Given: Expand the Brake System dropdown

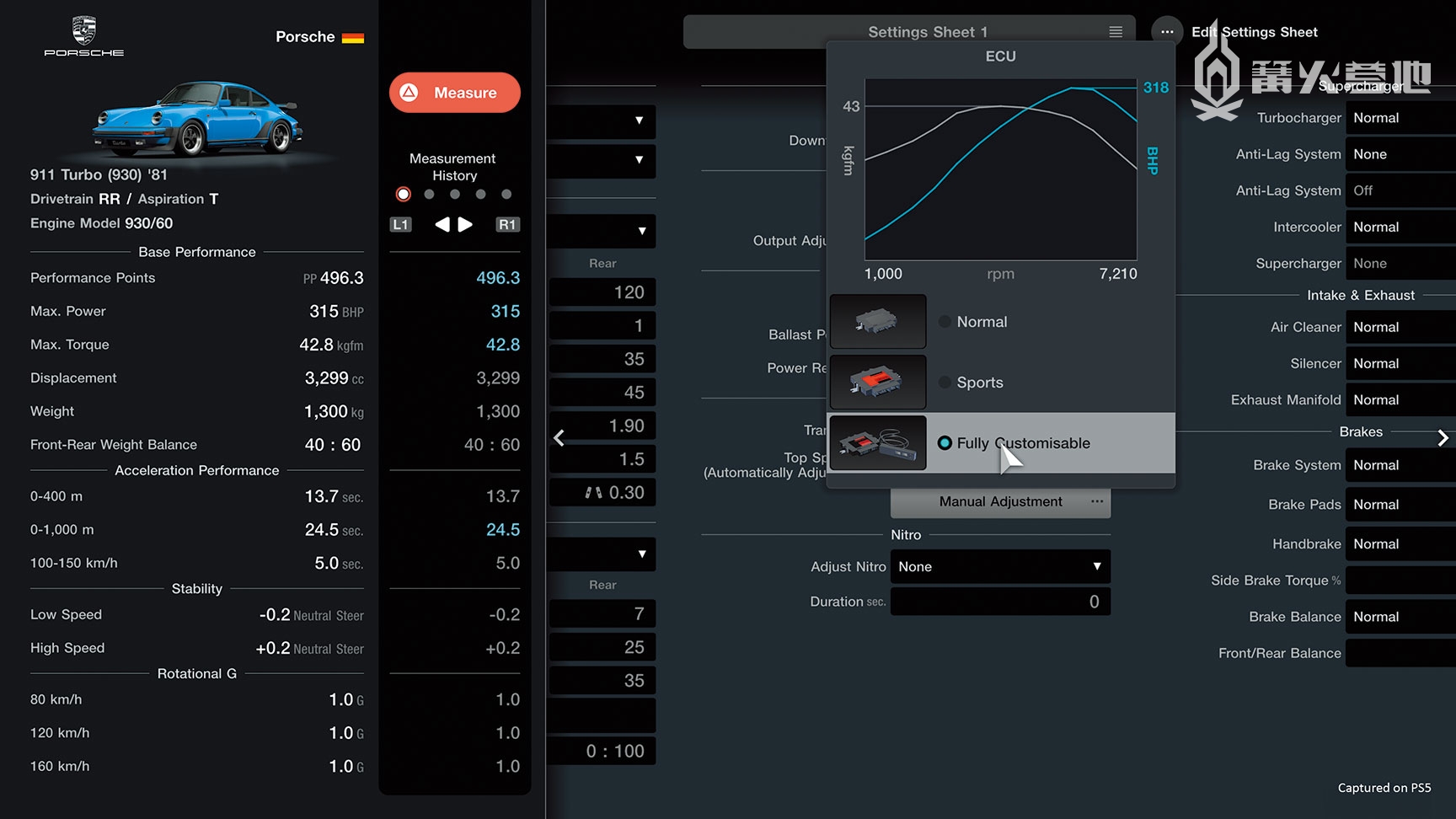Looking at the screenshot, I should point(1399,465).
